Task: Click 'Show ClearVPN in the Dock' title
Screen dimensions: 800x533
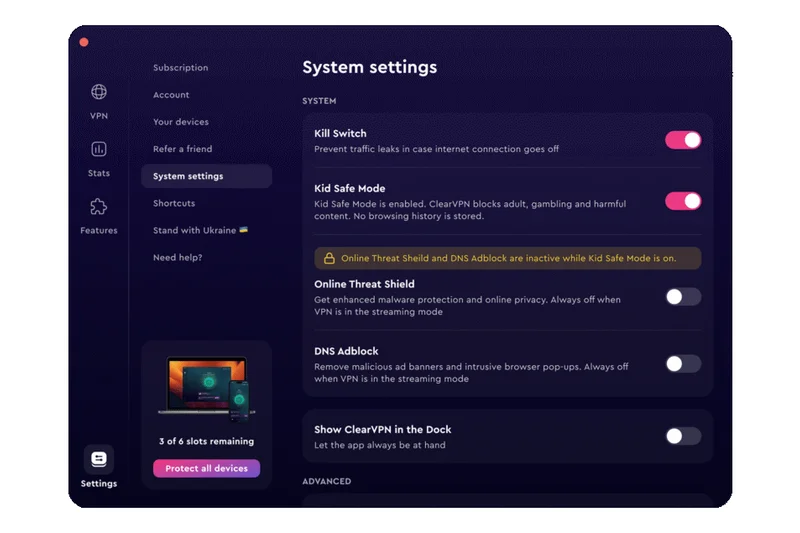Action: click(383, 429)
